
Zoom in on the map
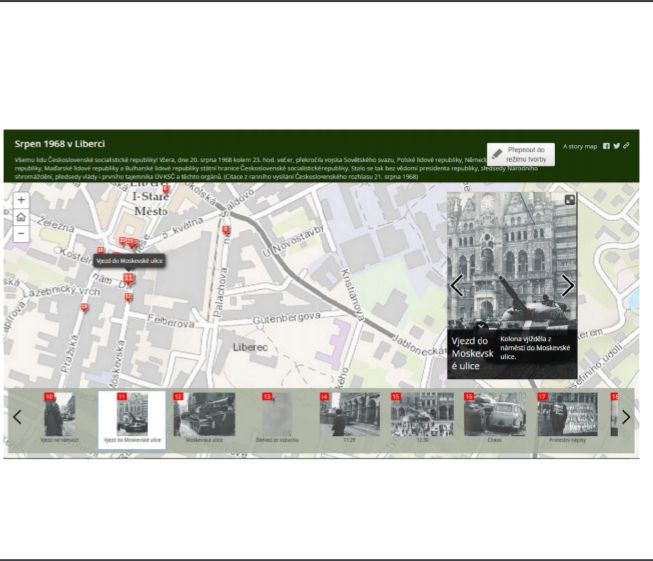[21, 200]
